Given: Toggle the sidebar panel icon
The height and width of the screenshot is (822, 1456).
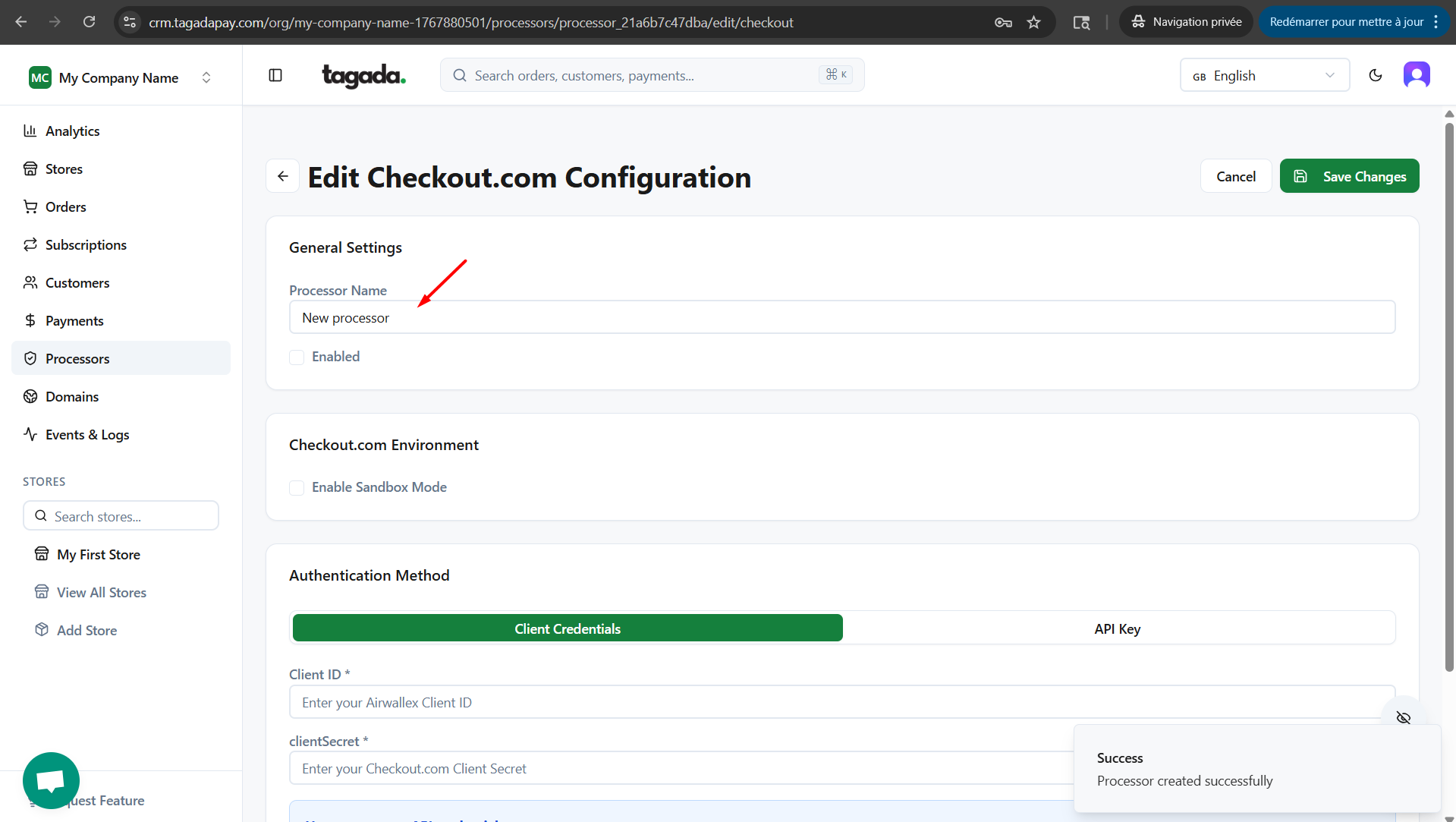Looking at the screenshot, I should point(275,75).
